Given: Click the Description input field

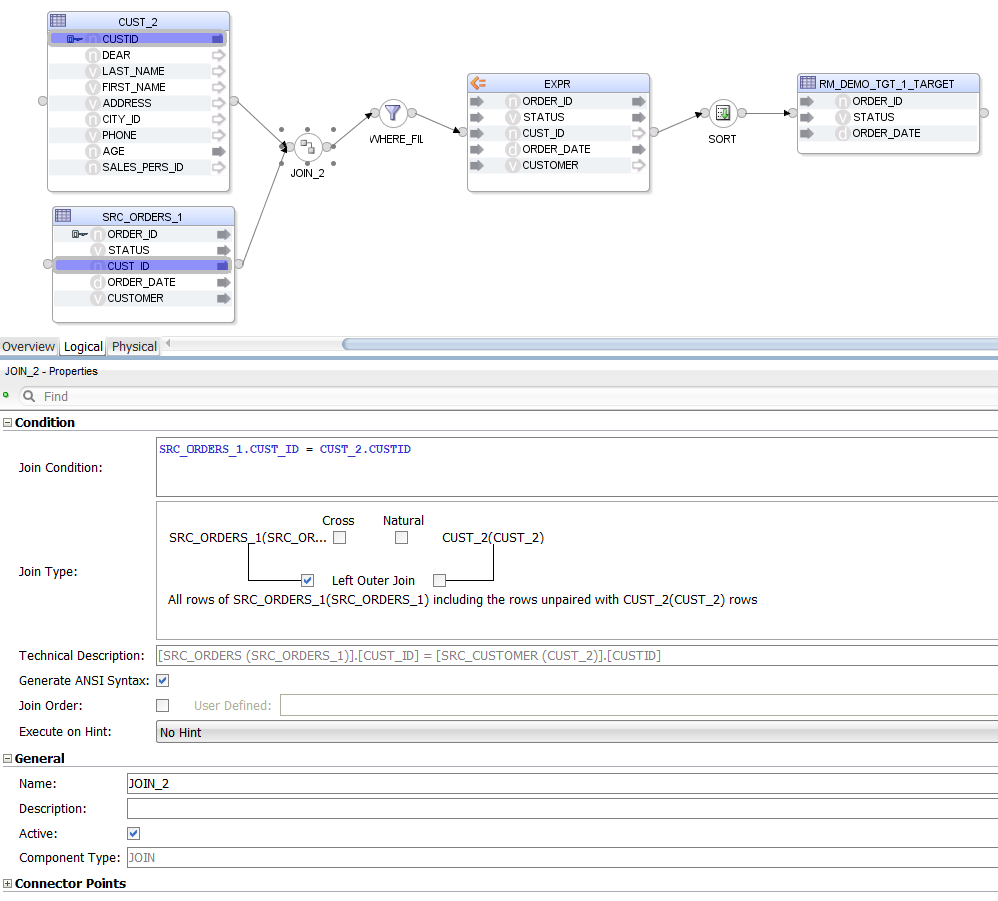Looking at the screenshot, I should click(563, 809).
